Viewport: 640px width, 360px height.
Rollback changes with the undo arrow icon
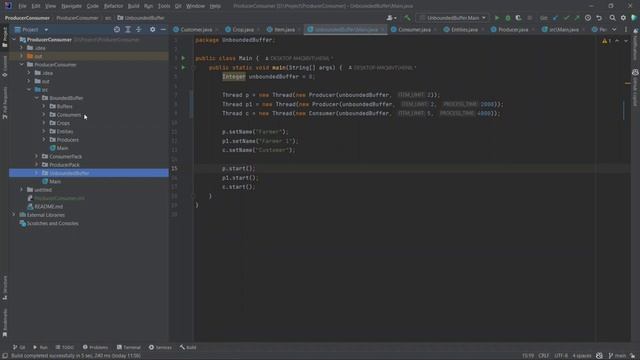(x=599, y=18)
